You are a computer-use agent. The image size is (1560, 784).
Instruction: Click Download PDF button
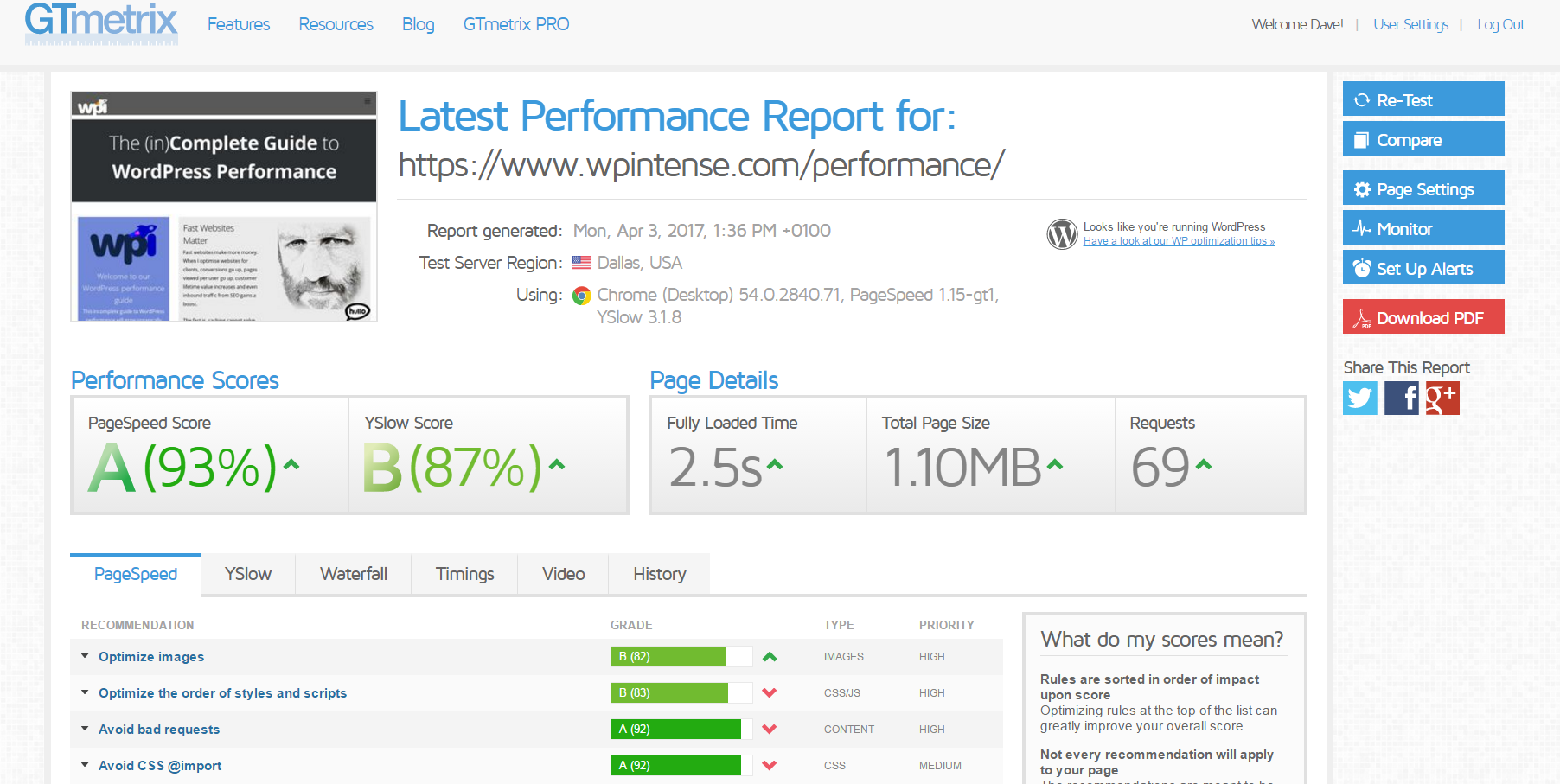1423,316
